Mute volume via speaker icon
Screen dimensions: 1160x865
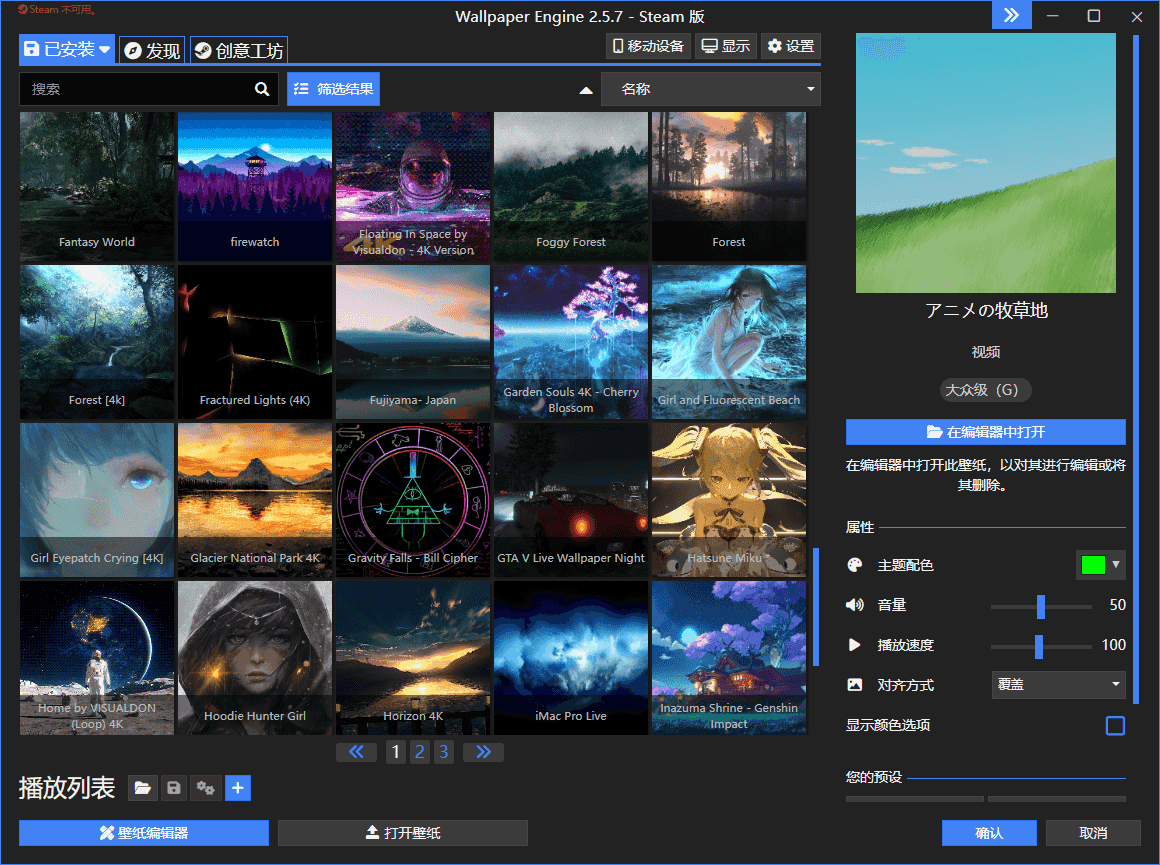click(854, 605)
